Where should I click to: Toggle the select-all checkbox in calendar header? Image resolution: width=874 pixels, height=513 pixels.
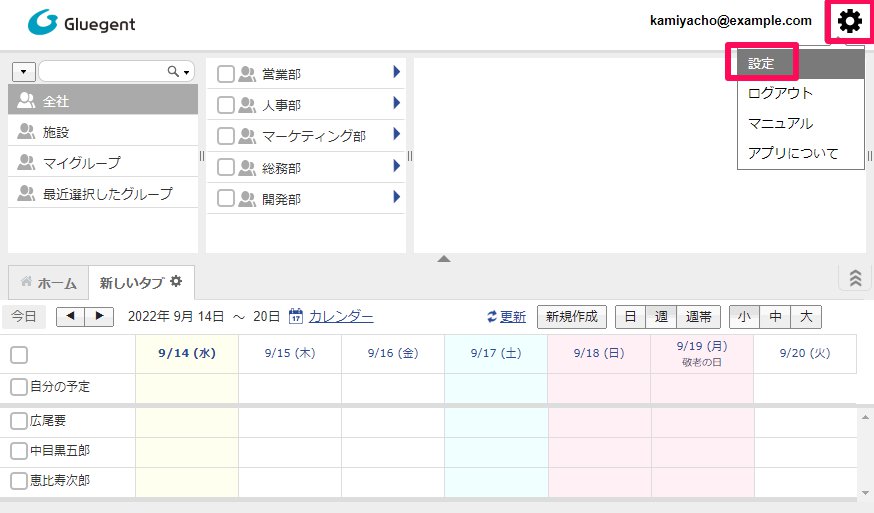tap(19, 355)
